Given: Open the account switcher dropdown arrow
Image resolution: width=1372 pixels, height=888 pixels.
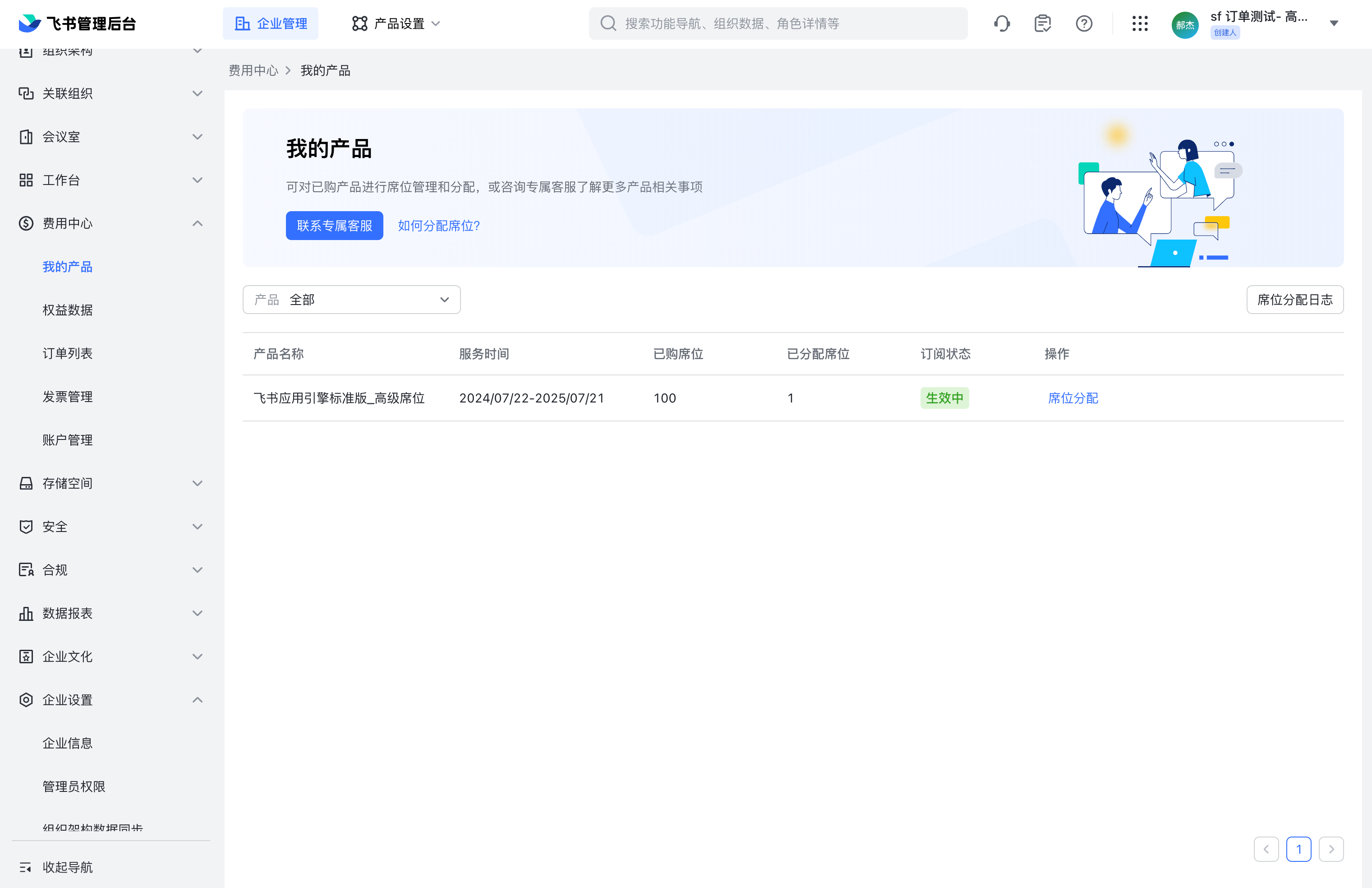Looking at the screenshot, I should tap(1334, 23).
